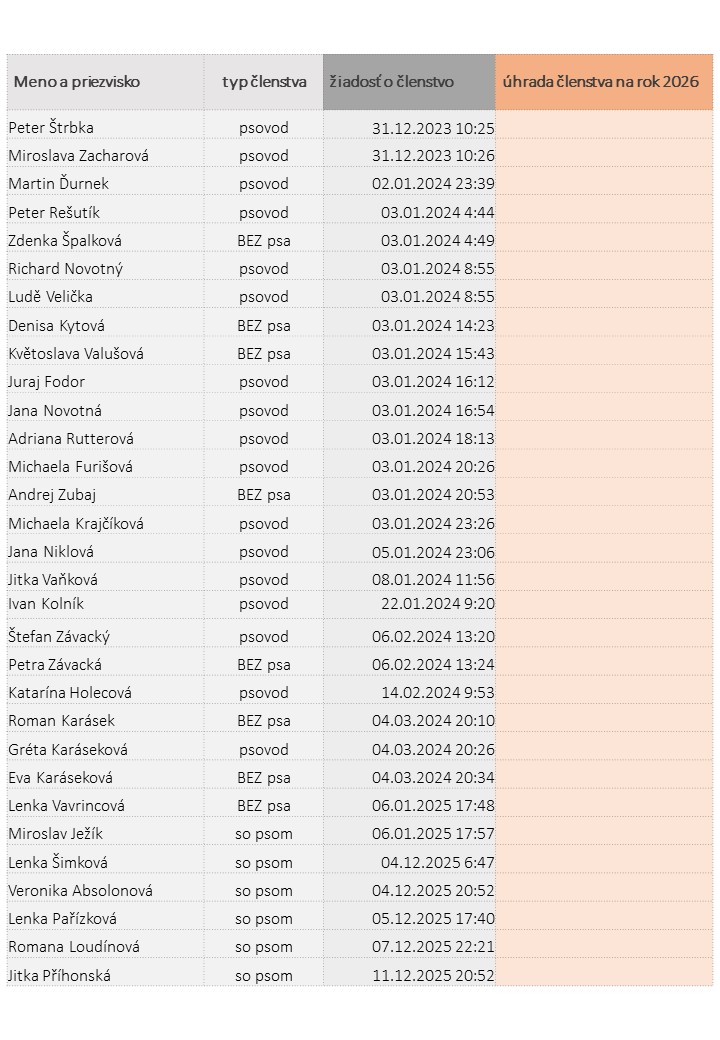This screenshot has width=720, height=1040.
Task: Select the 'typ členstva' header cell
Action: pos(264,82)
